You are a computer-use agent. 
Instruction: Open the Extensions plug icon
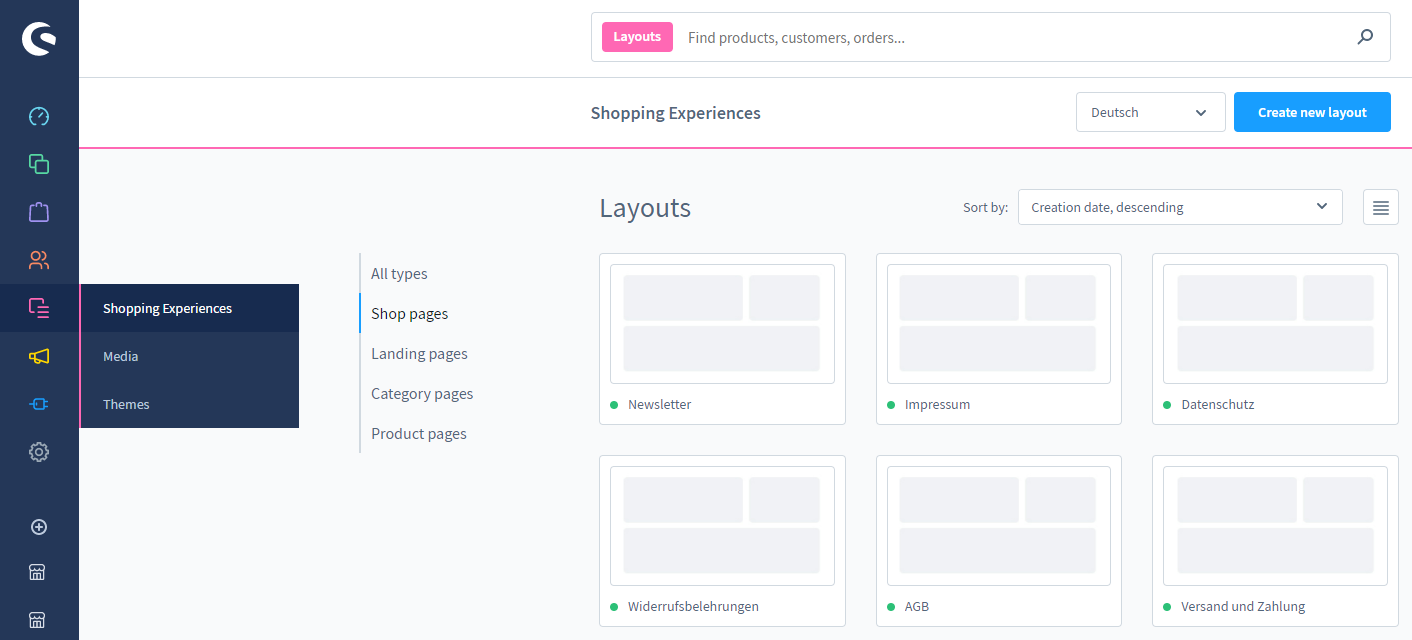click(x=39, y=404)
